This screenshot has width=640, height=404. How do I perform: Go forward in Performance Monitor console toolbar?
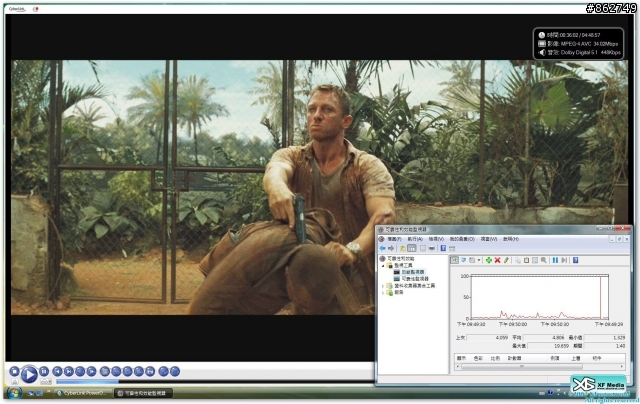point(391,249)
